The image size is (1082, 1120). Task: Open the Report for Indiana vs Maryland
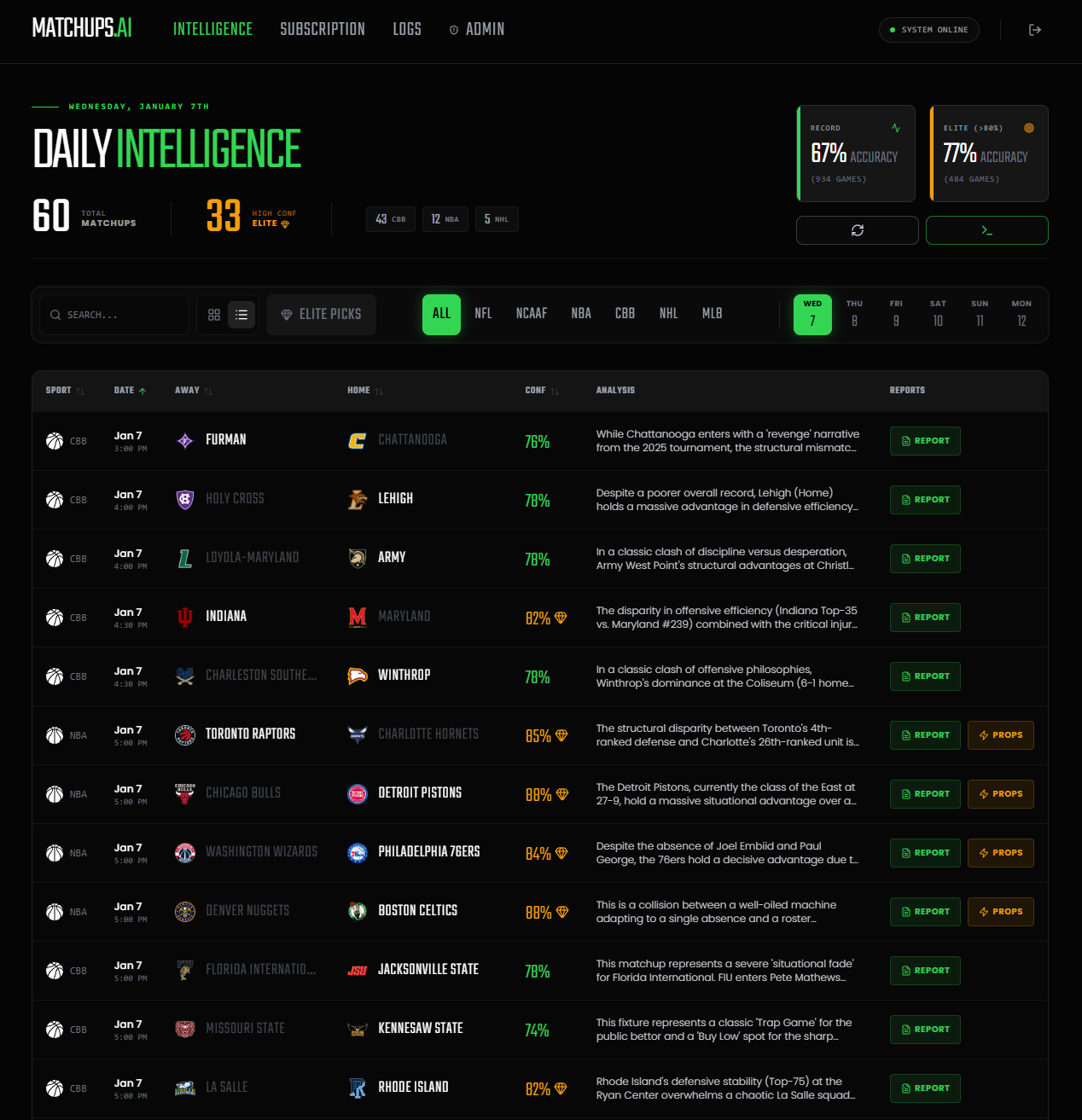[925, 617]
